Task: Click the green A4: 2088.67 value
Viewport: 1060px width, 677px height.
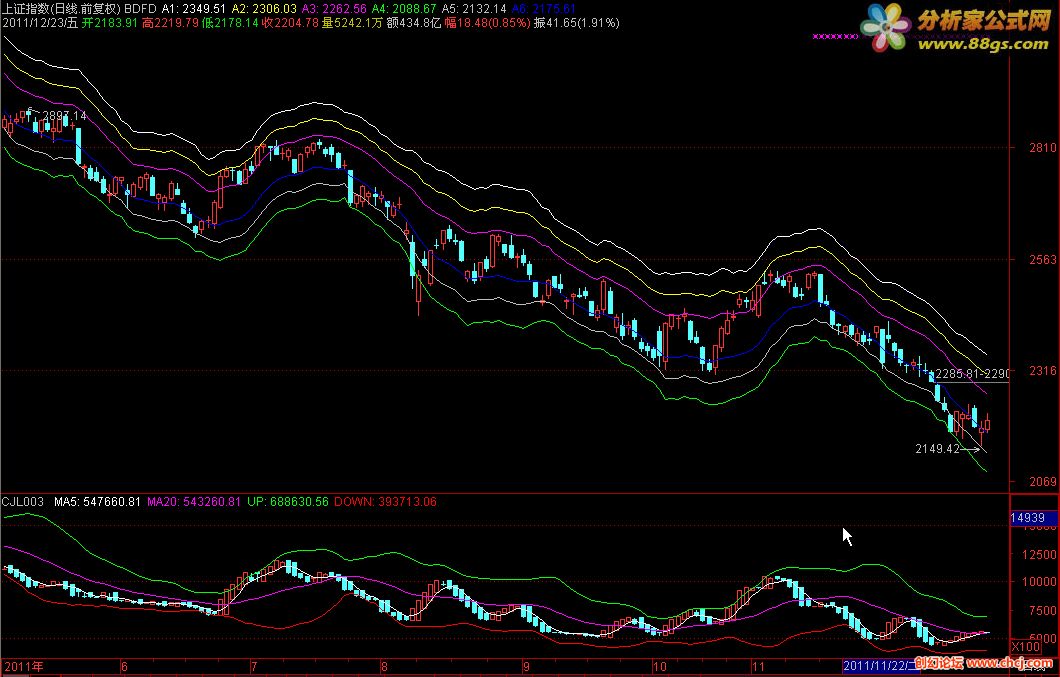Action: pos(404,9)
